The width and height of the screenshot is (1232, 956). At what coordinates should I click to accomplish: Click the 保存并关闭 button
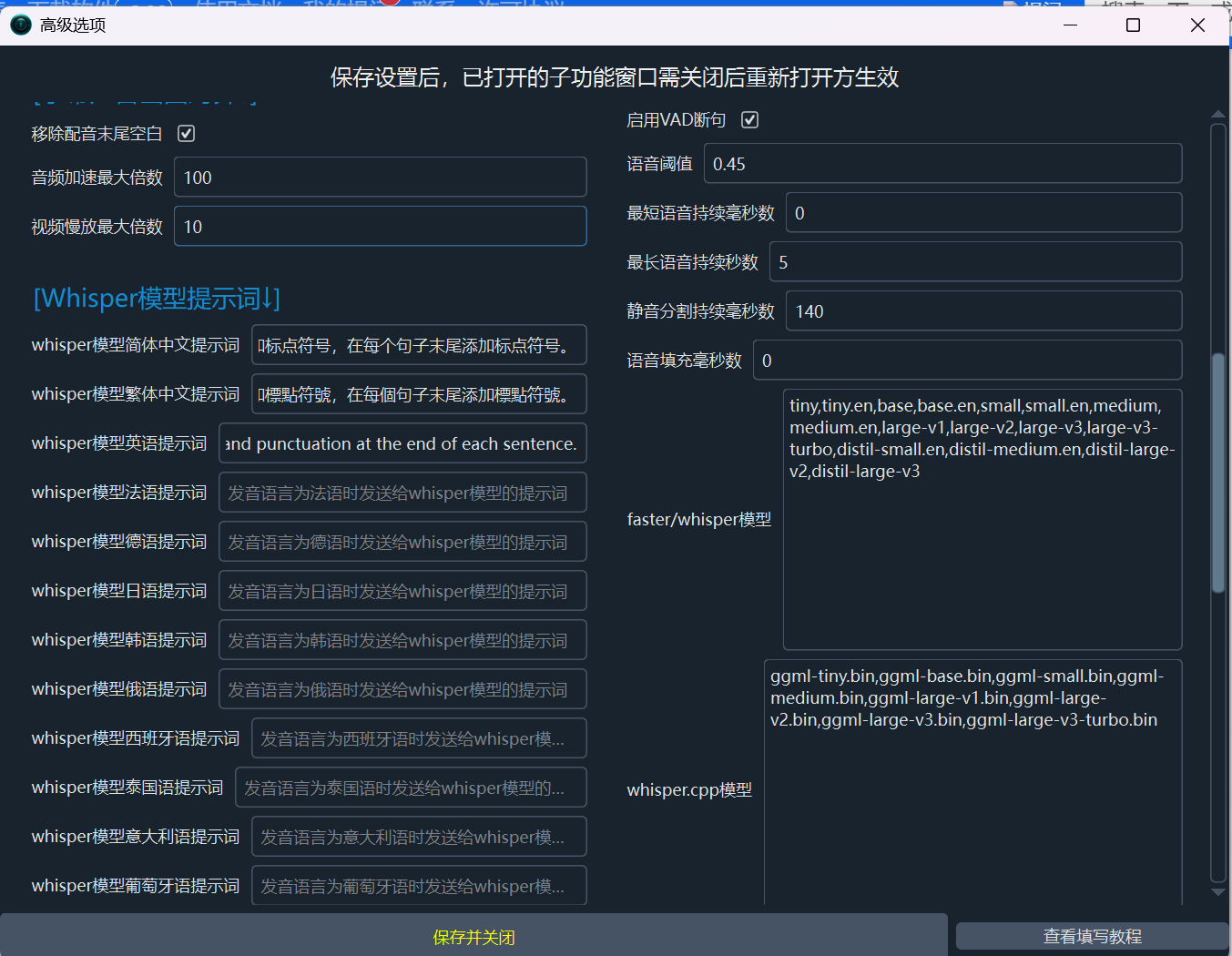473,937
